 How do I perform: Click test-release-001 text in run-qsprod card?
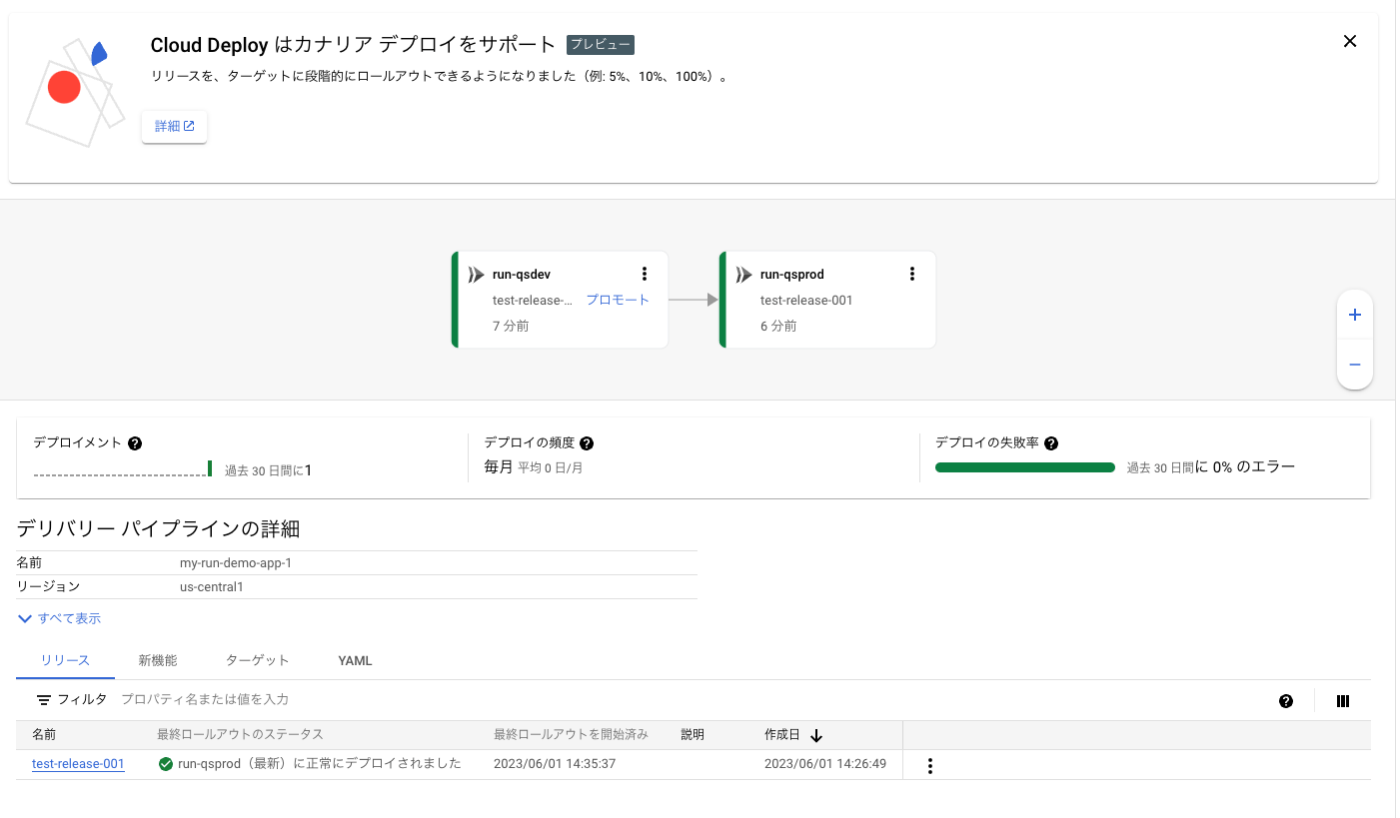(x=806, y=300)
